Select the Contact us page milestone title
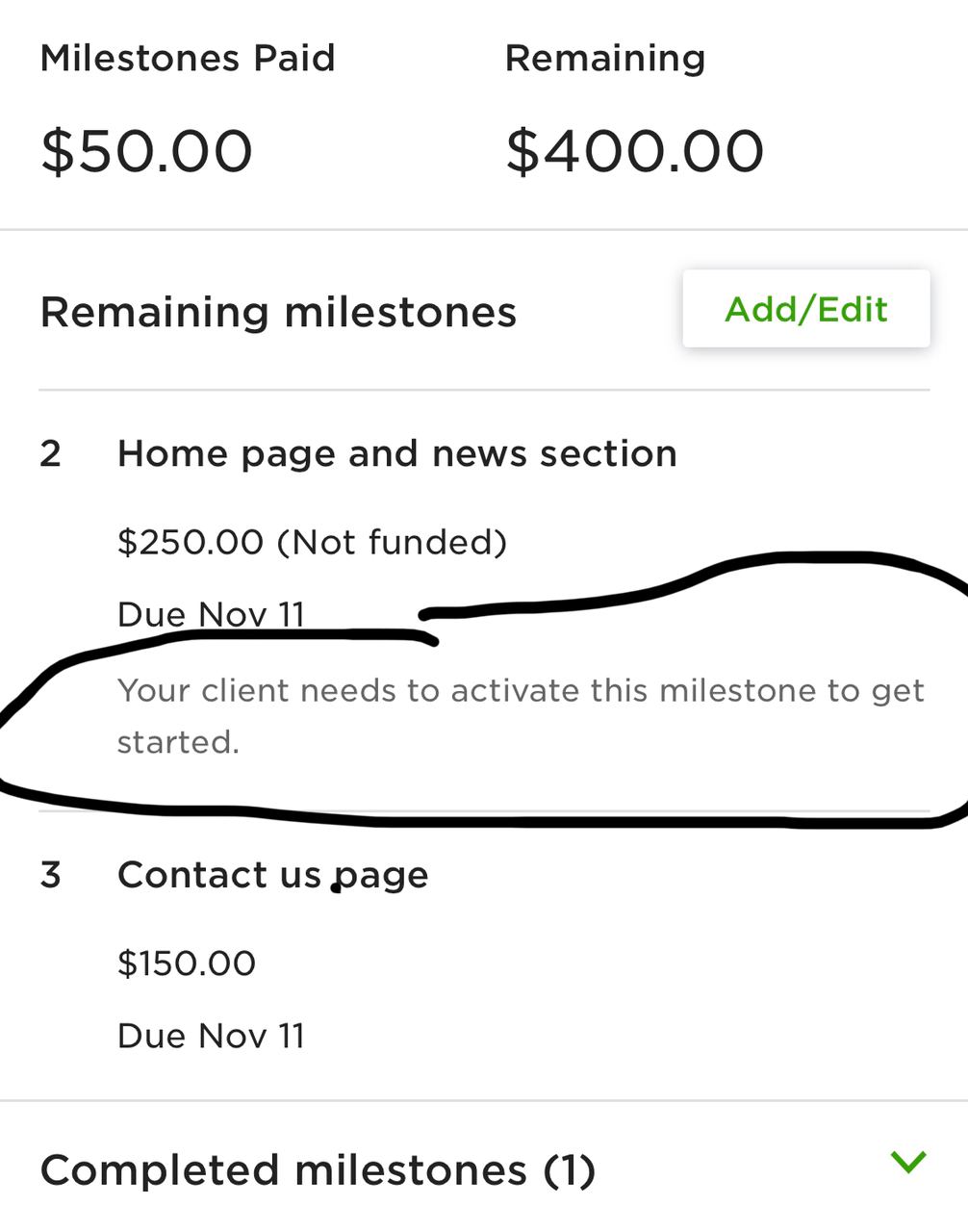This screenshot has width=968, height=1232. click(x=272, y=875)
